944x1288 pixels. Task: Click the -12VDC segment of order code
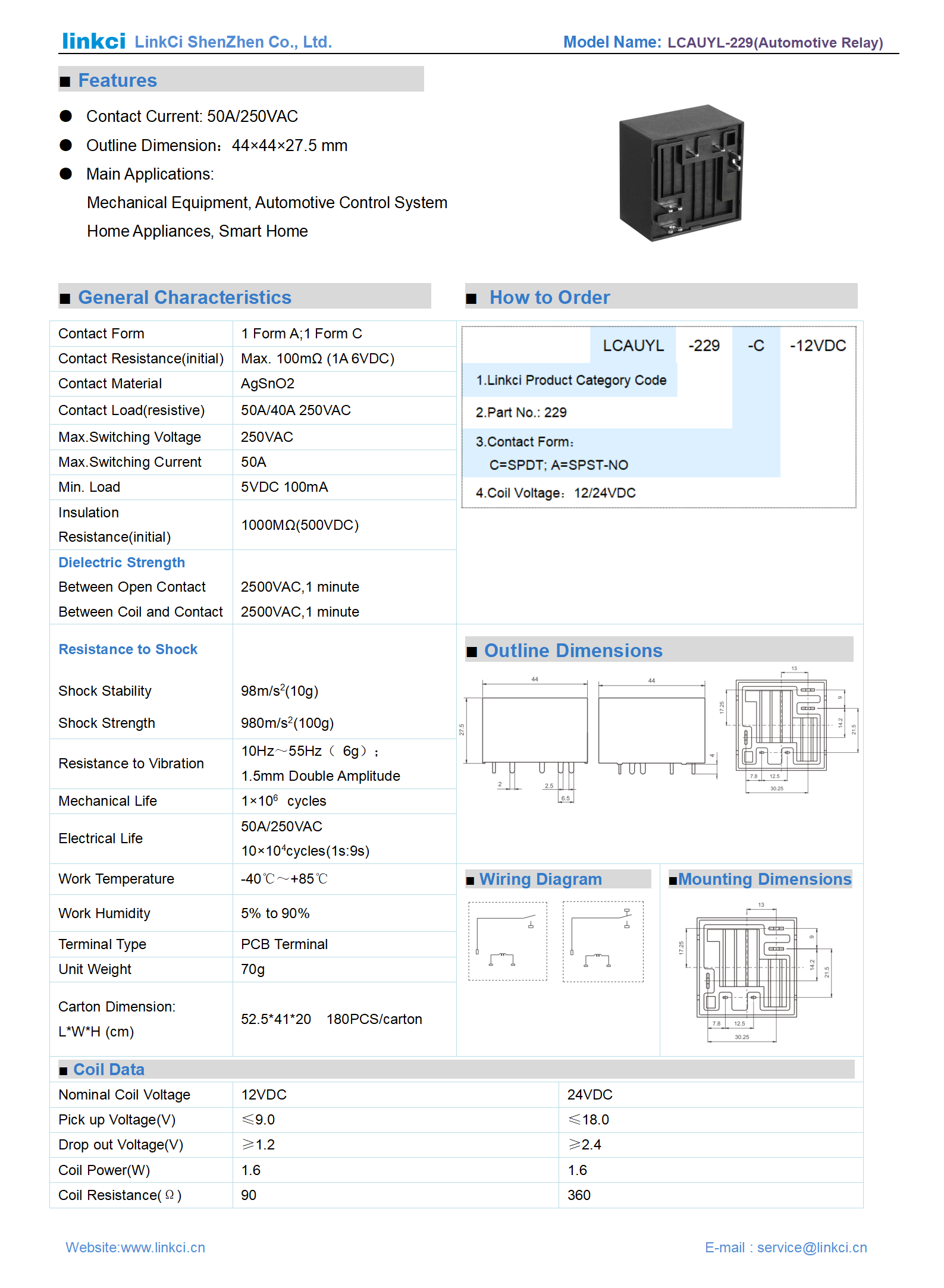pyautogui.click(x=817, y=345)
